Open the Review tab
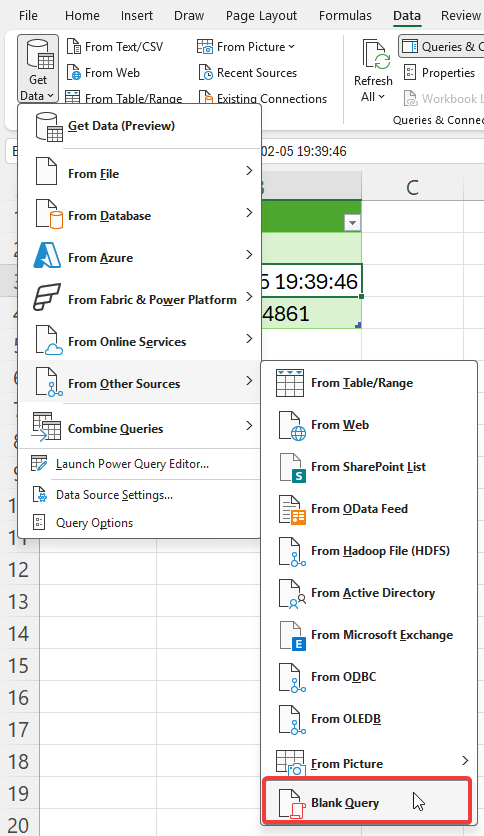The height and width of the screenshot is (836, 484). [461, 15]
